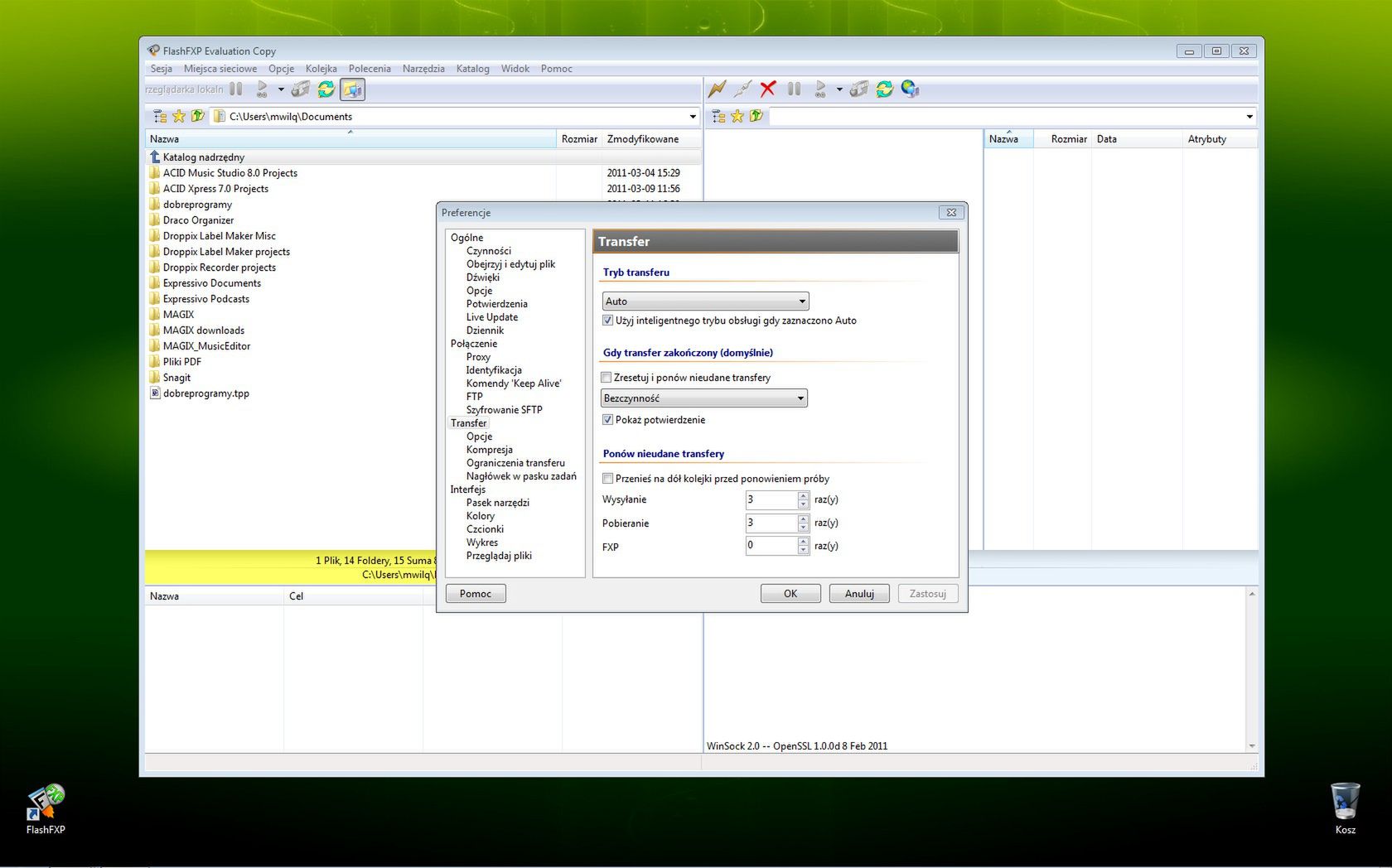The height and width of the screenshot is (868, 1392).
Task: Open the Kolejka menu
Action: [x=321, y=69]
